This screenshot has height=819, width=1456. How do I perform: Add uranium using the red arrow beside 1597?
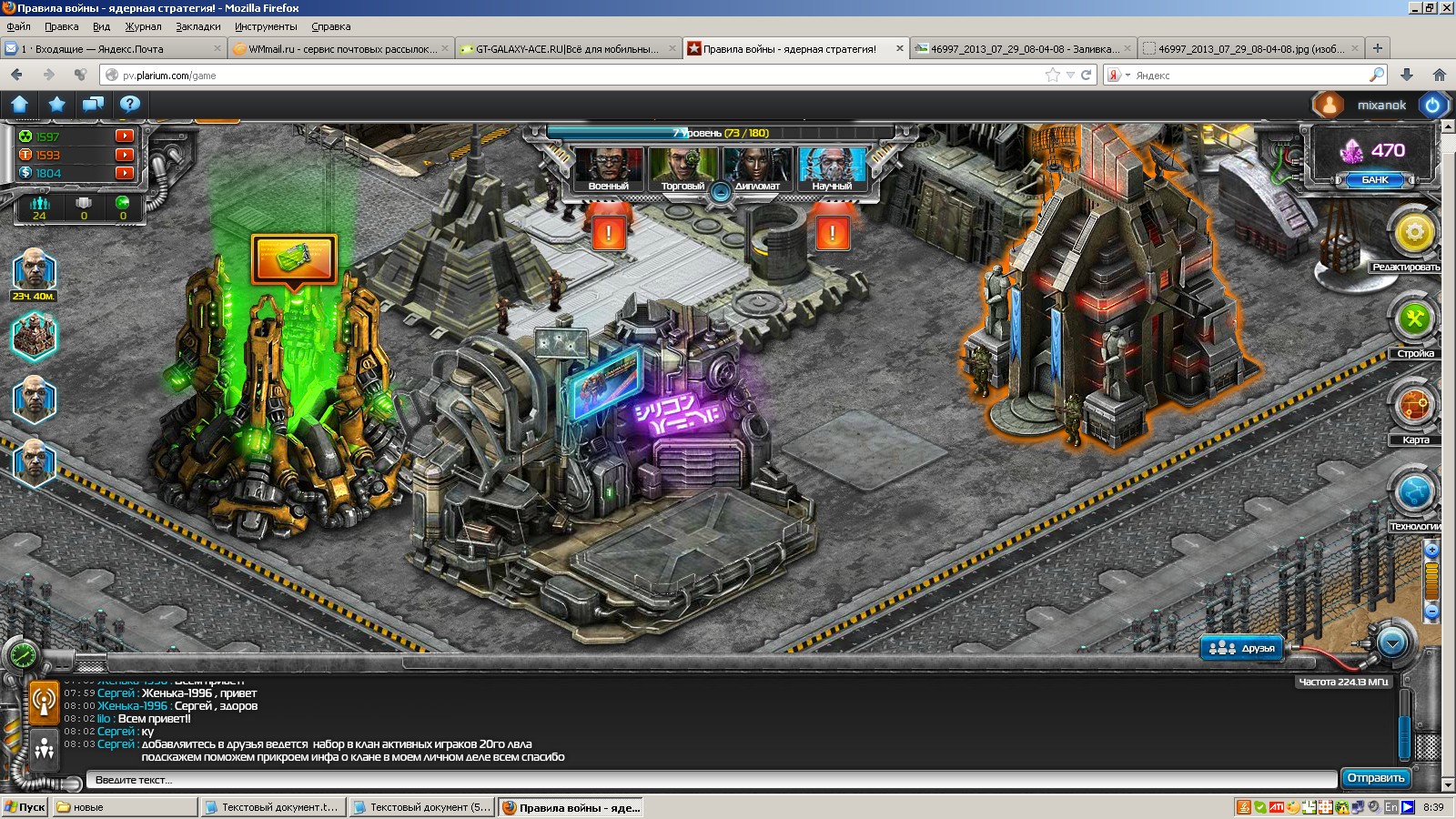(x=125, y=136)
